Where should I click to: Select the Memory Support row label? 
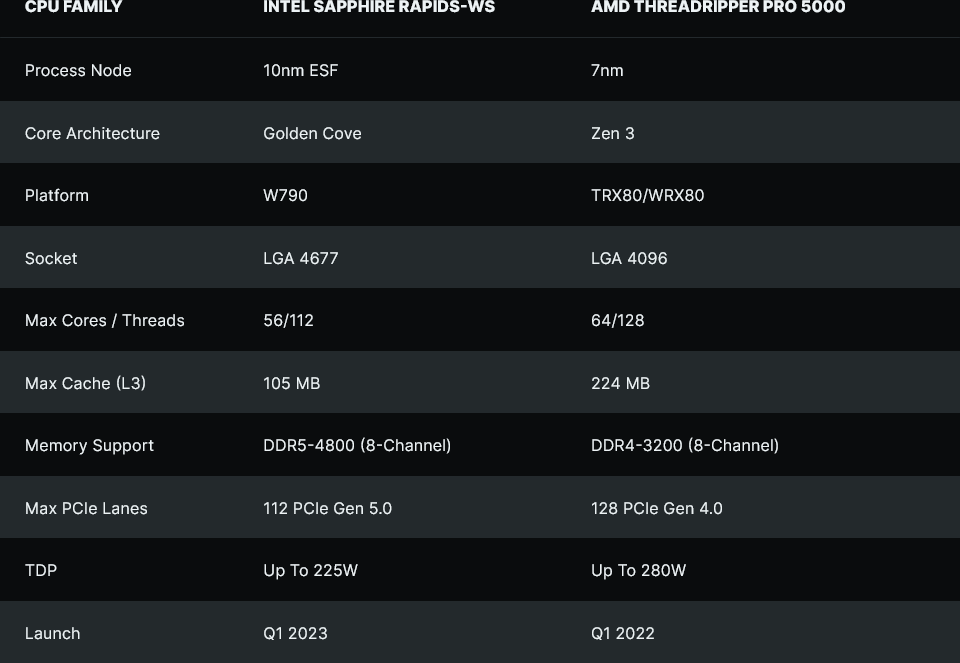pos(89,445)
